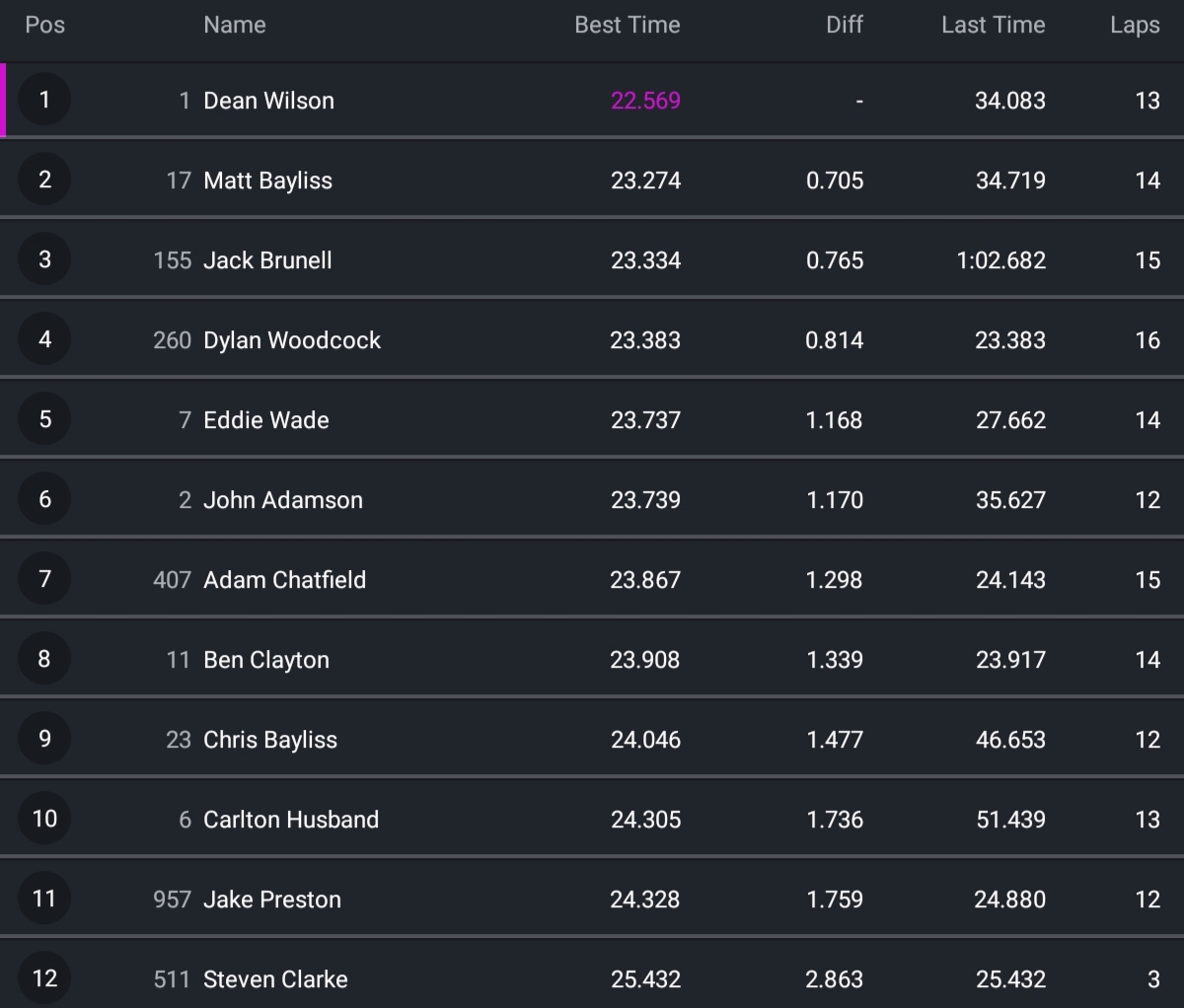Viewport: 1184px width, 1008px height.
Task: Click the purple fastest time 22.569
Action: (645, 101)
